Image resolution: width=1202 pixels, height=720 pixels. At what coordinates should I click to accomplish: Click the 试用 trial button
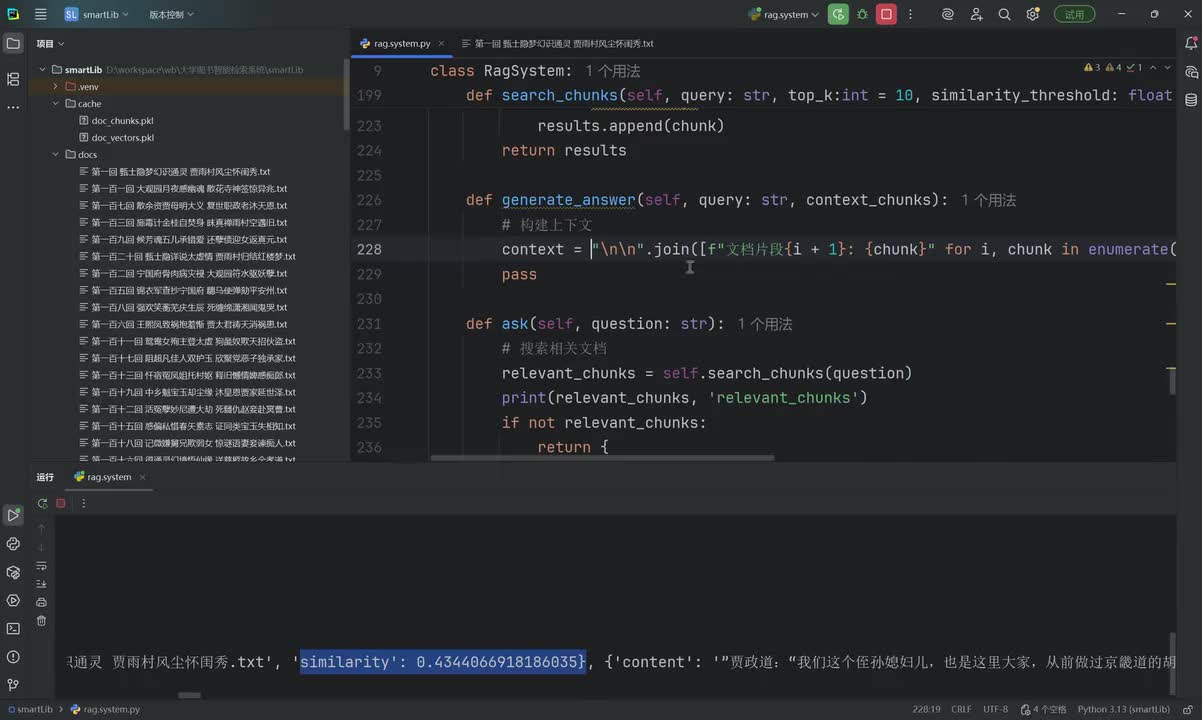(1074, 14)
